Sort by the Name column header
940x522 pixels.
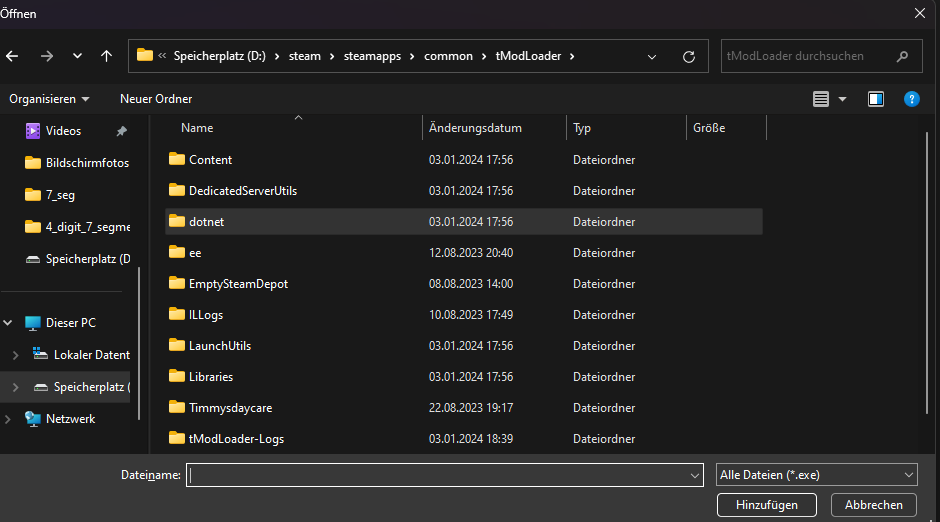click(197, 128)
